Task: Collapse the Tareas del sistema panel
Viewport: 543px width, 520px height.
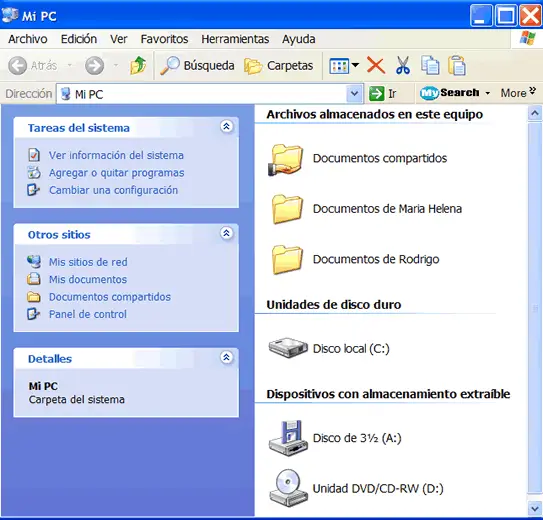Action: click(226, 127)
